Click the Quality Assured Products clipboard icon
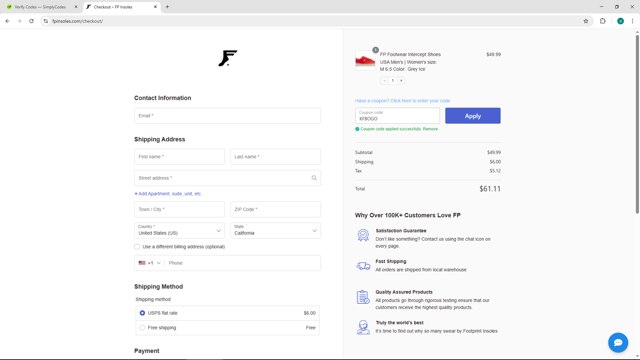The image size is (640, 360). (x=363, y=297)
